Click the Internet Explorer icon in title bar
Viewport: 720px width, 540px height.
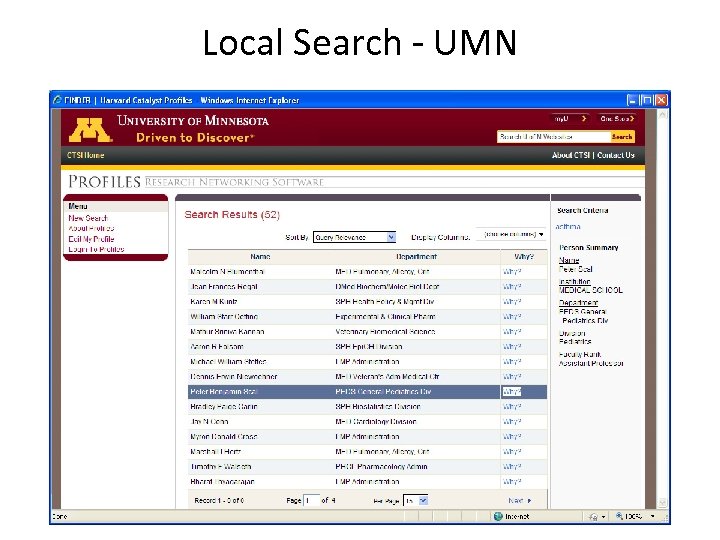(57, 100)
